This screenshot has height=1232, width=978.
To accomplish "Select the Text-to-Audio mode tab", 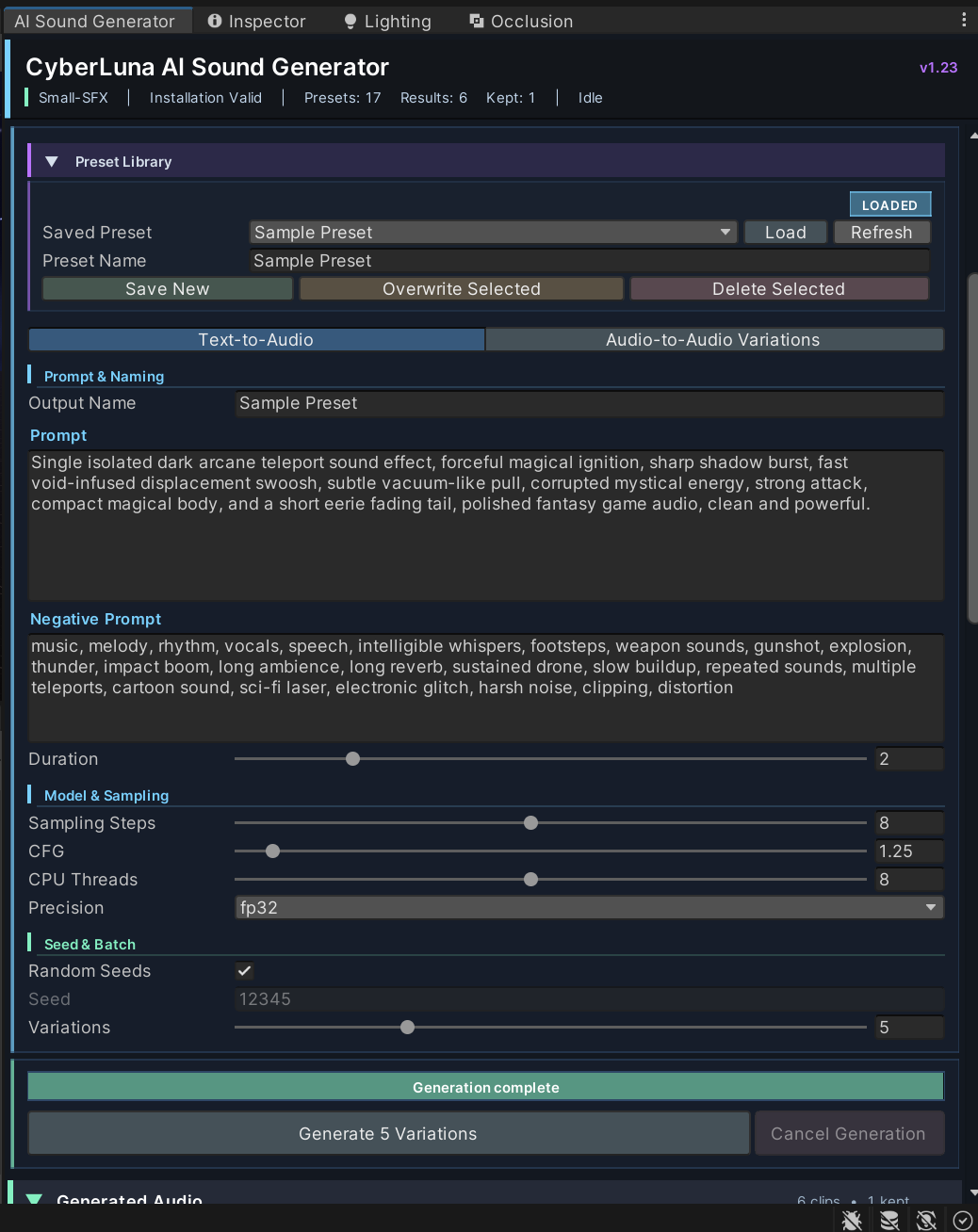I will coord(256,340).
